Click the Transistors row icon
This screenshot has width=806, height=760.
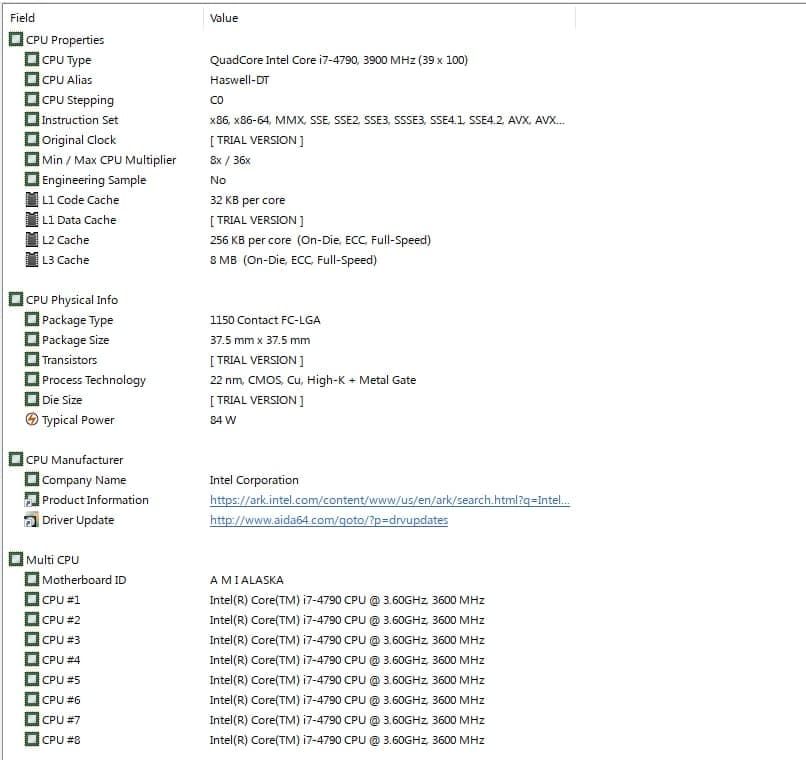click(x=32, y=359)
